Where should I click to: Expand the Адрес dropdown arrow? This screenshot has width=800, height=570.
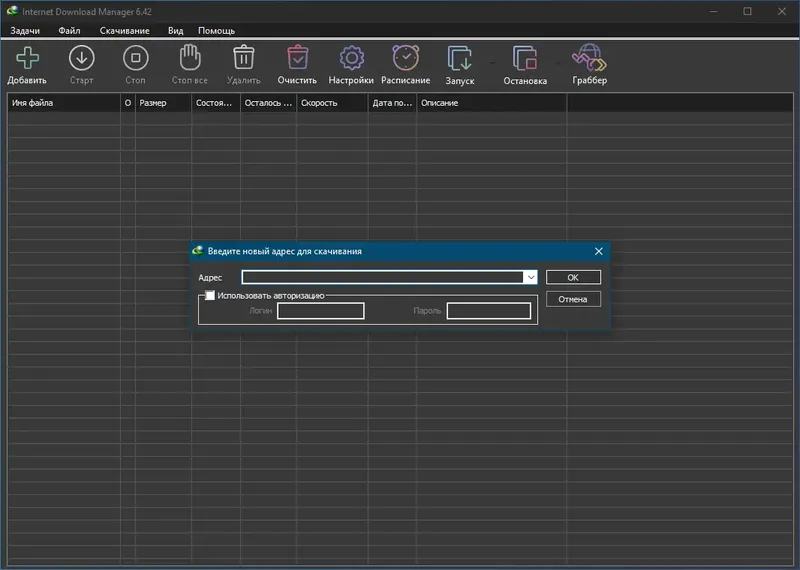(531, 277)
